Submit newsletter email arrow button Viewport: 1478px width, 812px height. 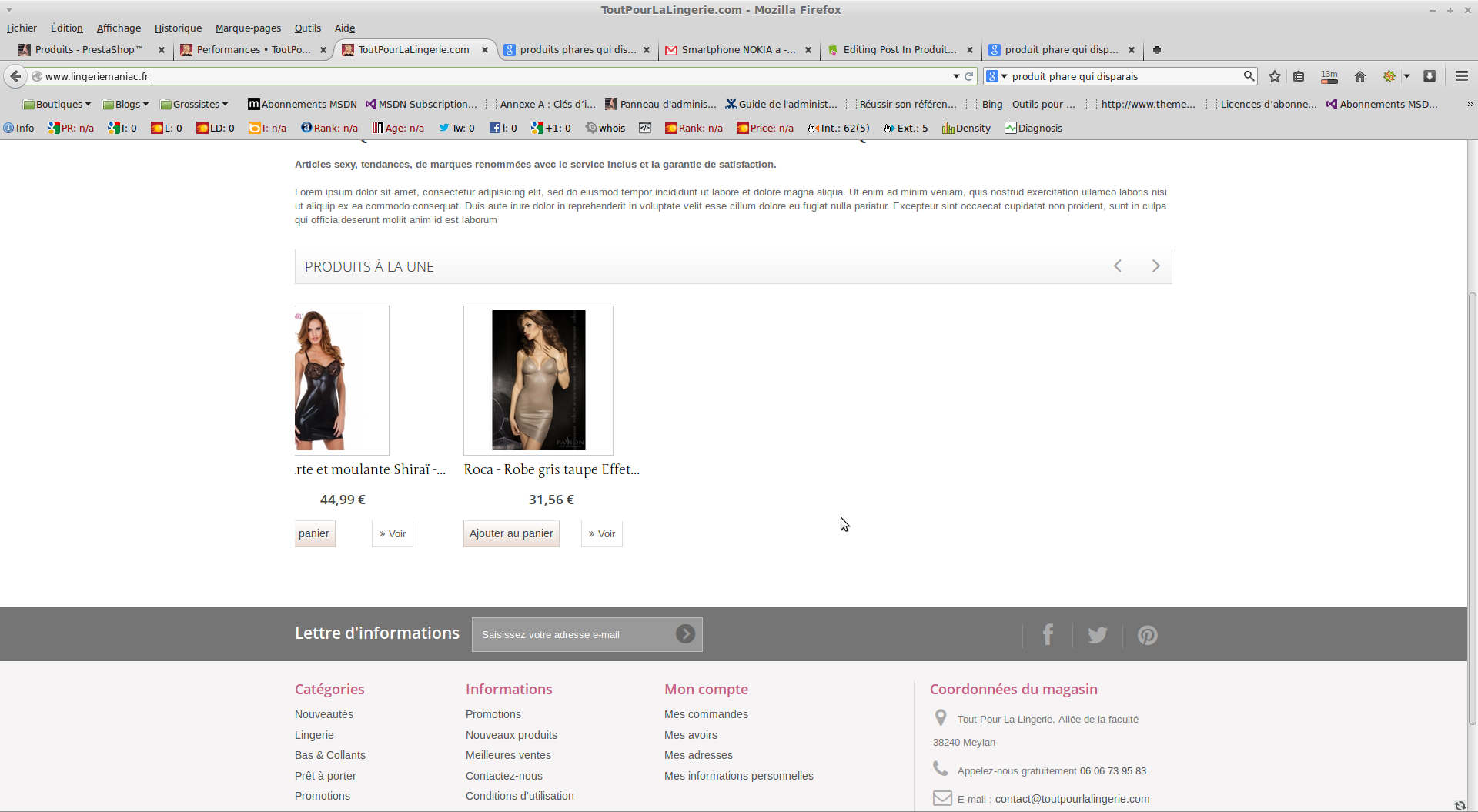click(x=685, y=633)
